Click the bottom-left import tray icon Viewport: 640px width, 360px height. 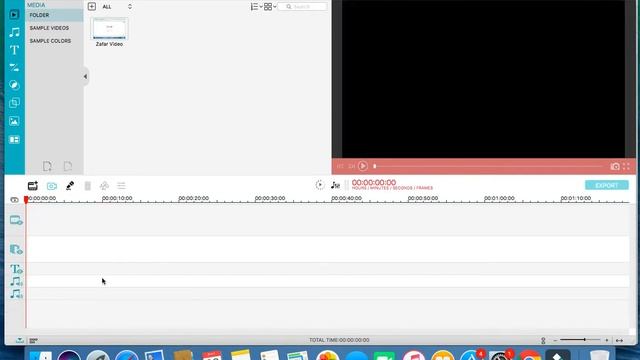(20, 340)
